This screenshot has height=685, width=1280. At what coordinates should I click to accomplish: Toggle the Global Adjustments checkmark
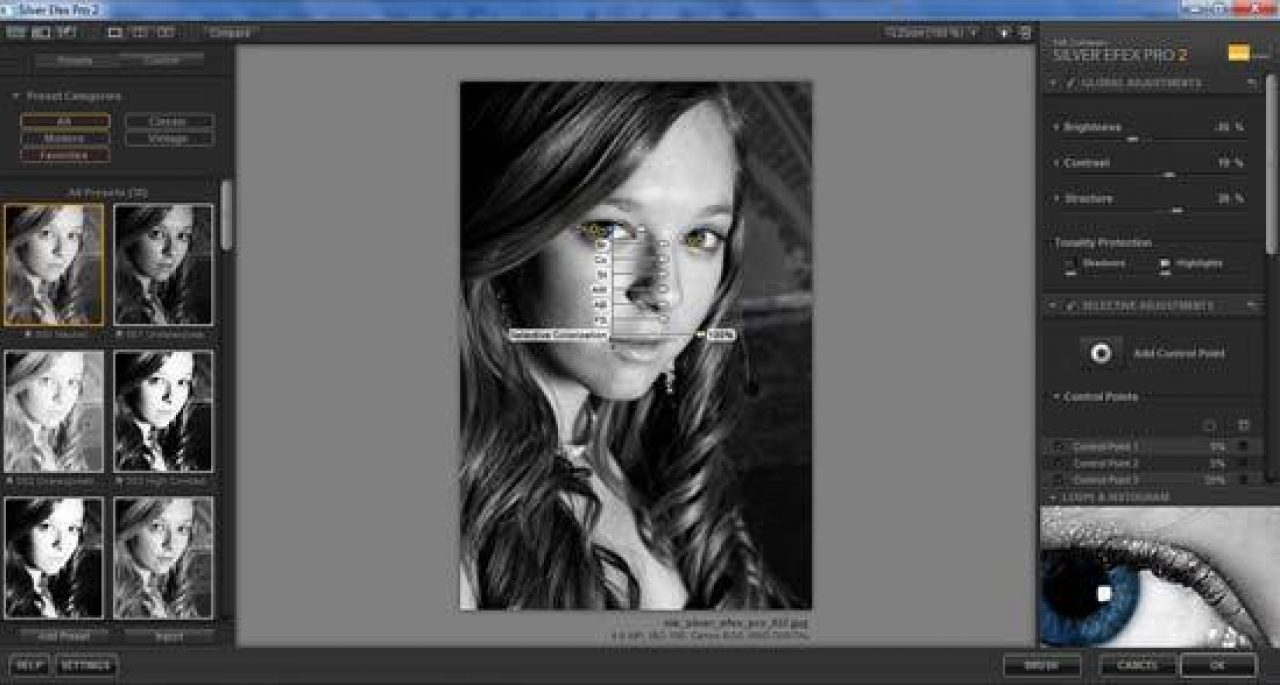click(x=1070, y=84)
